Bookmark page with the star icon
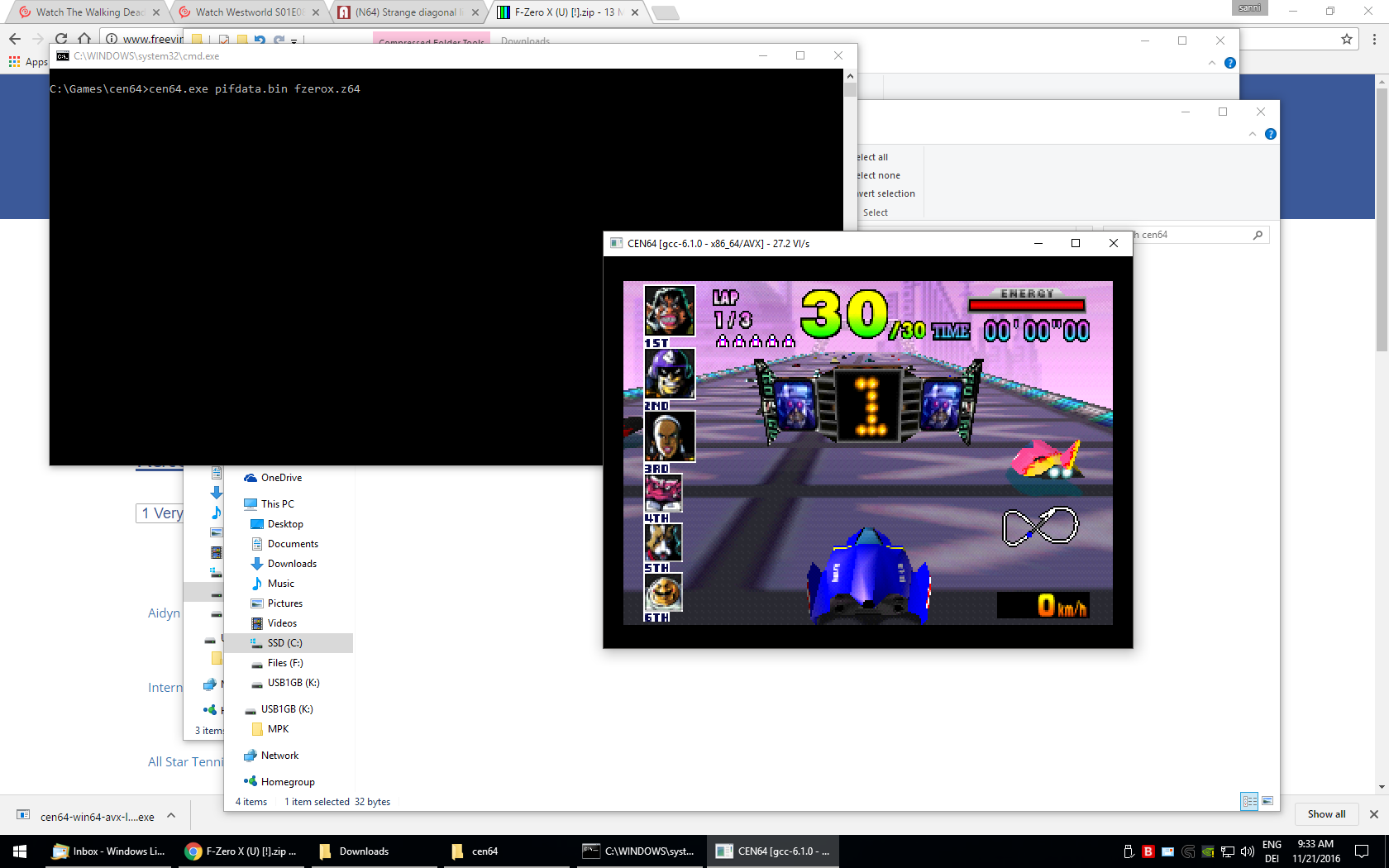1389x868 pixels. [x=1347, y=39]
